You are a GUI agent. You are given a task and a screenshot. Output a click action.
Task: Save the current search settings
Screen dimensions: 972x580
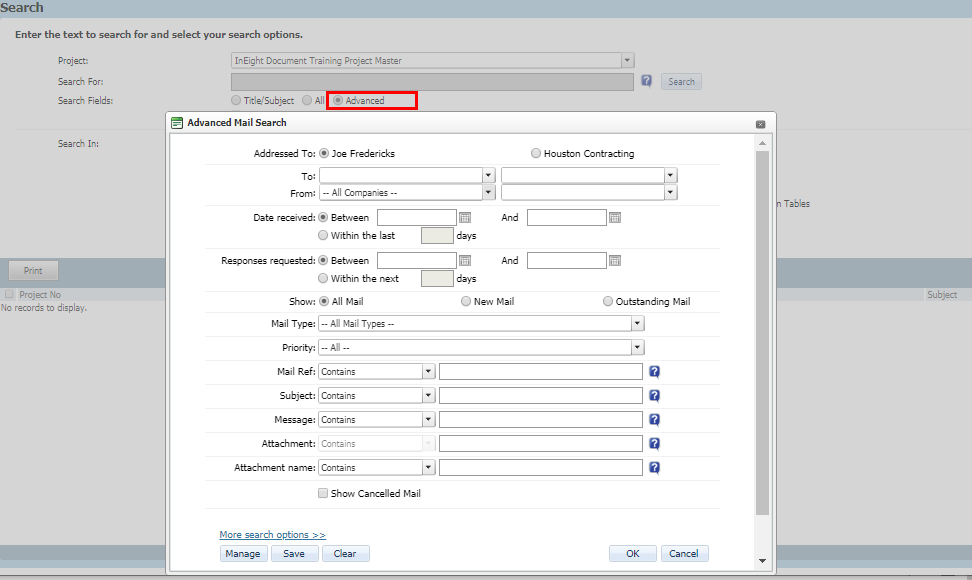(294, 553)
